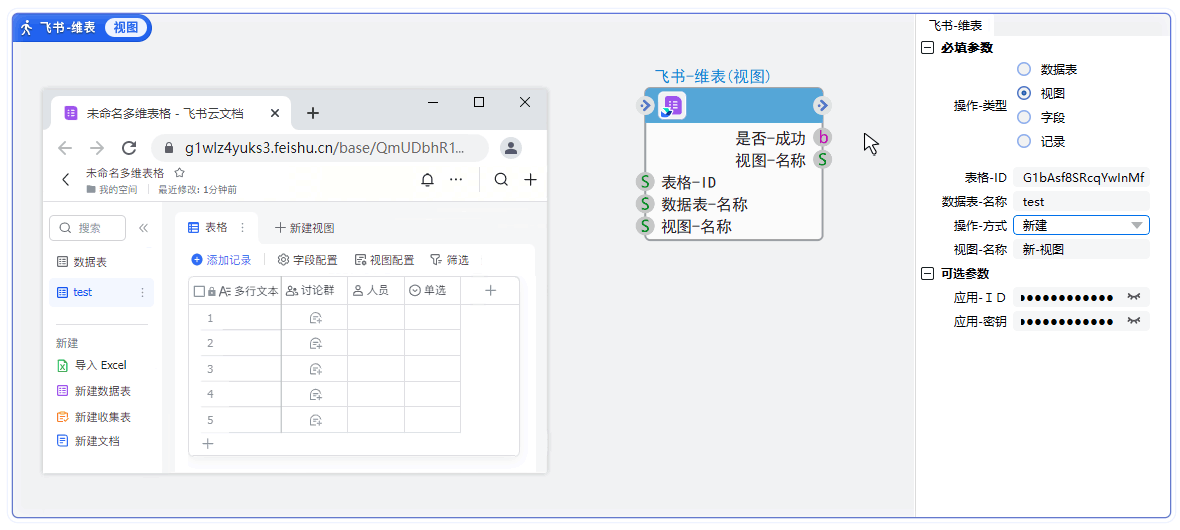Add a new field column with plus
Viewport: 1180px width, 530px height.
pos(490,290)
